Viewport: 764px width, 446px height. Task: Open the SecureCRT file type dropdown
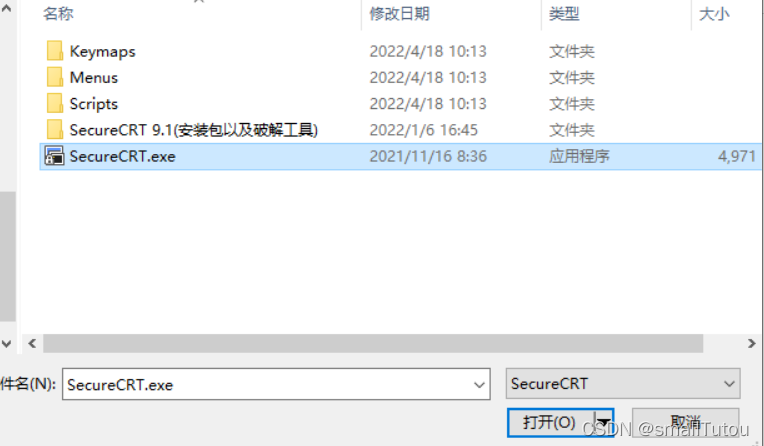click(x=623, y=384)
